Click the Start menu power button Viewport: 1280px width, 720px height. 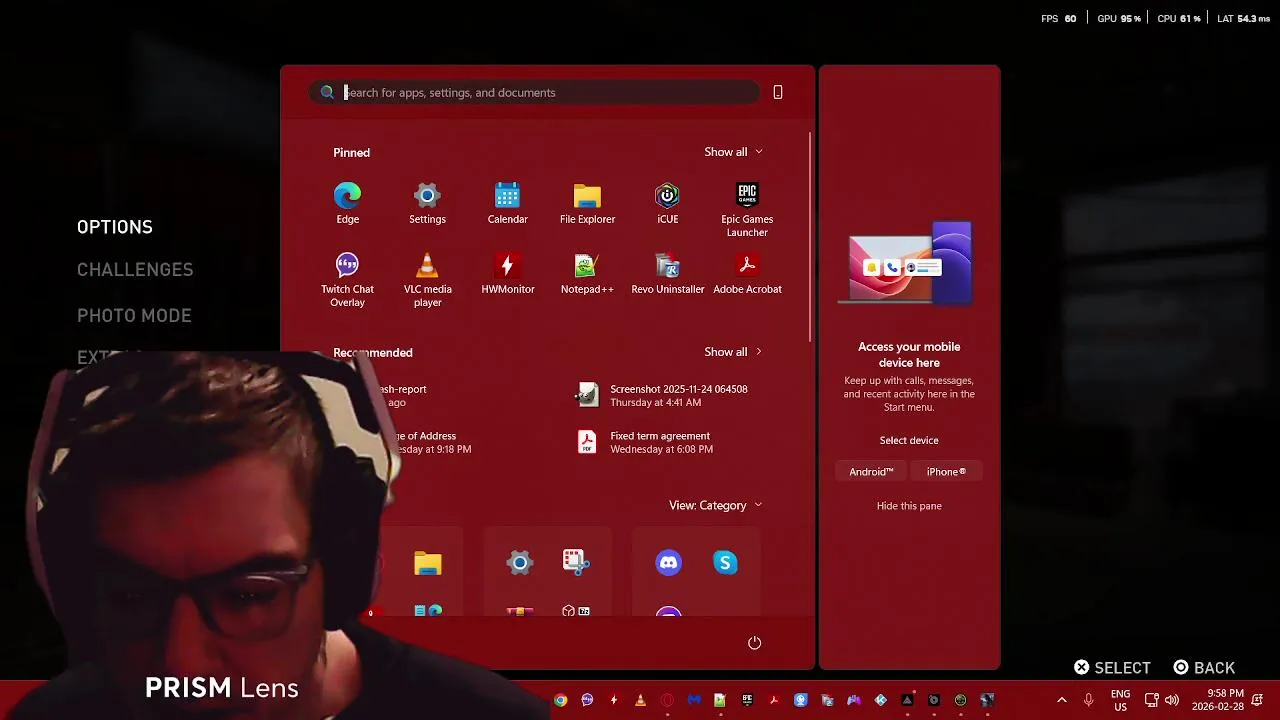(754, 643)
